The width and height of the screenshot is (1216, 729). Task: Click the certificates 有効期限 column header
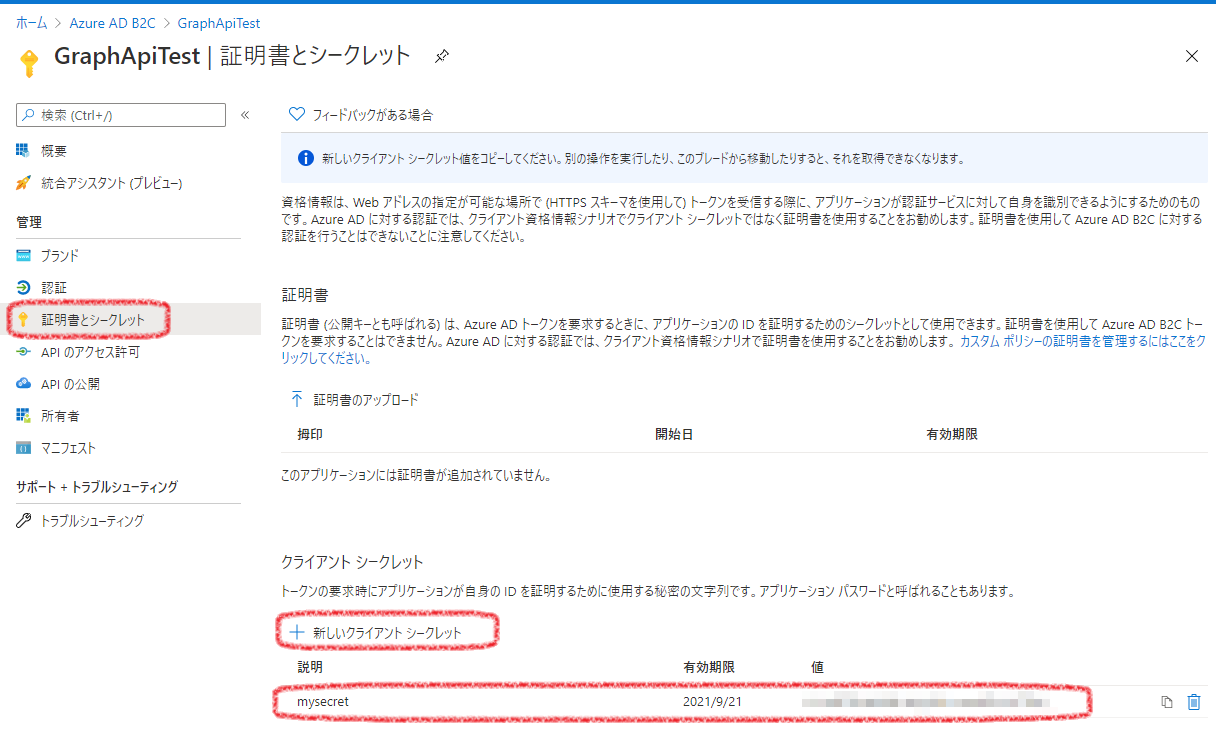click(x=952, y=435)
